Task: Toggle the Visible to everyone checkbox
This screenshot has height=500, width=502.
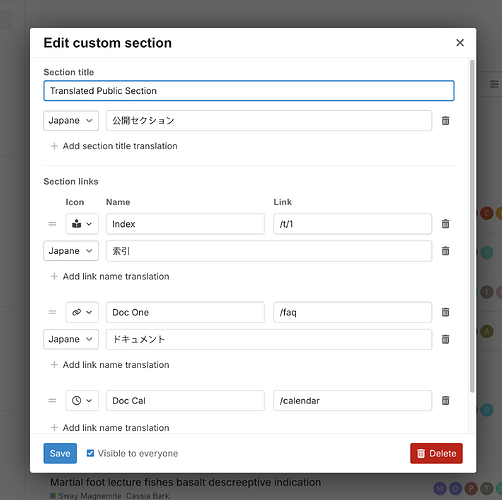Action: coord(90,453)
